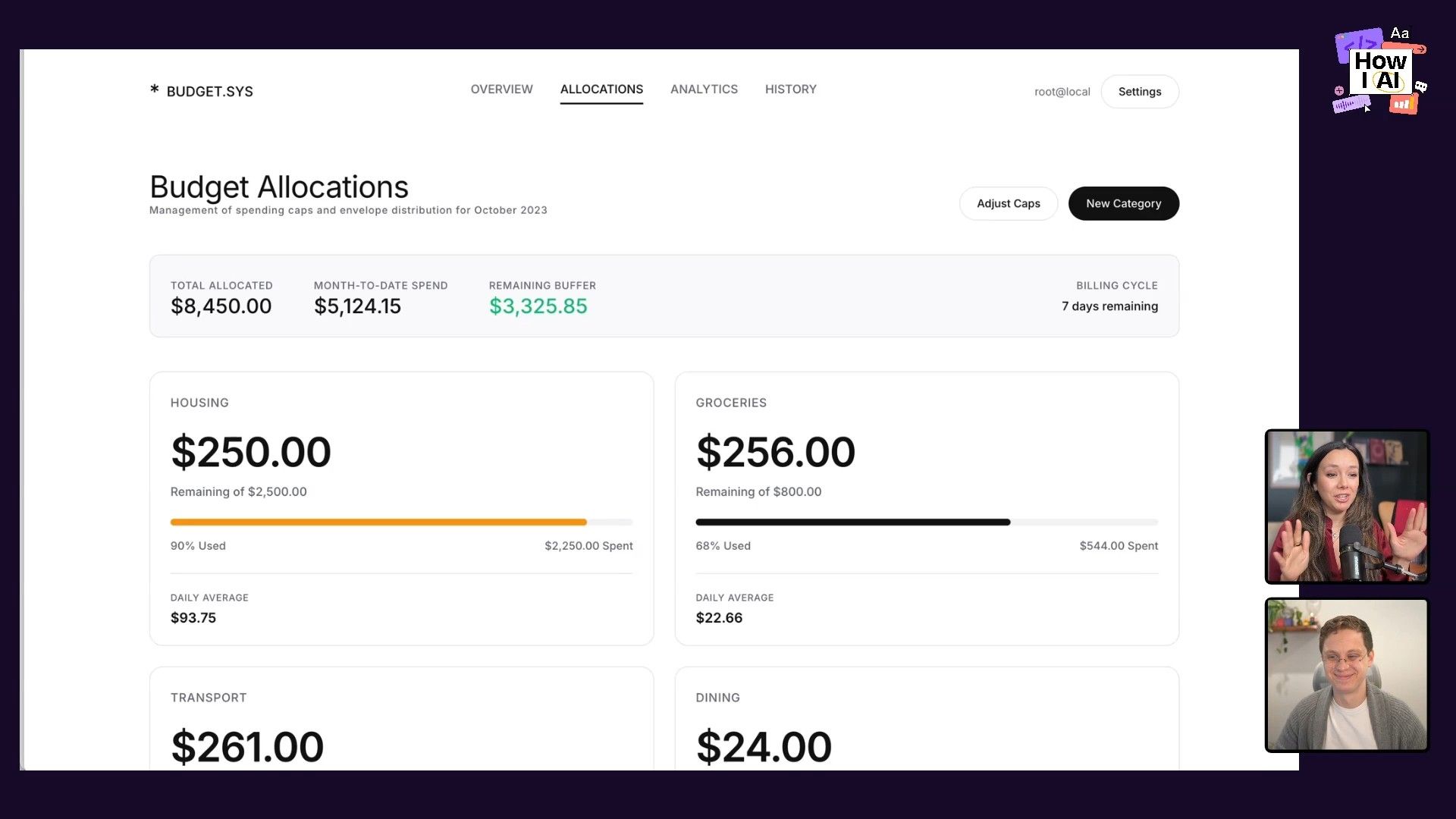Click the orange Housing progress bar
The image size is (1456, 819).
pos(378,522)
